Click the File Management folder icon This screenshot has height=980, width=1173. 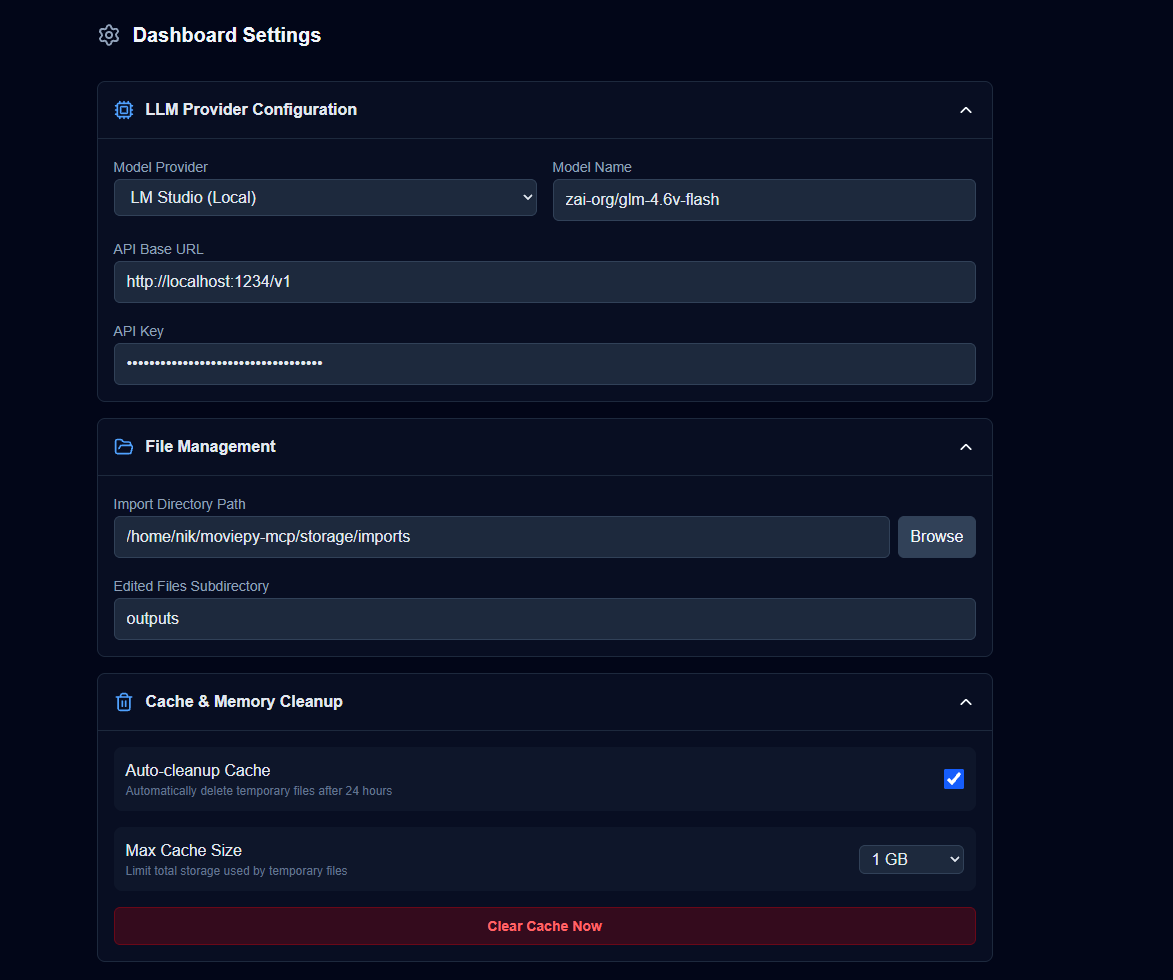pos(124,447)
